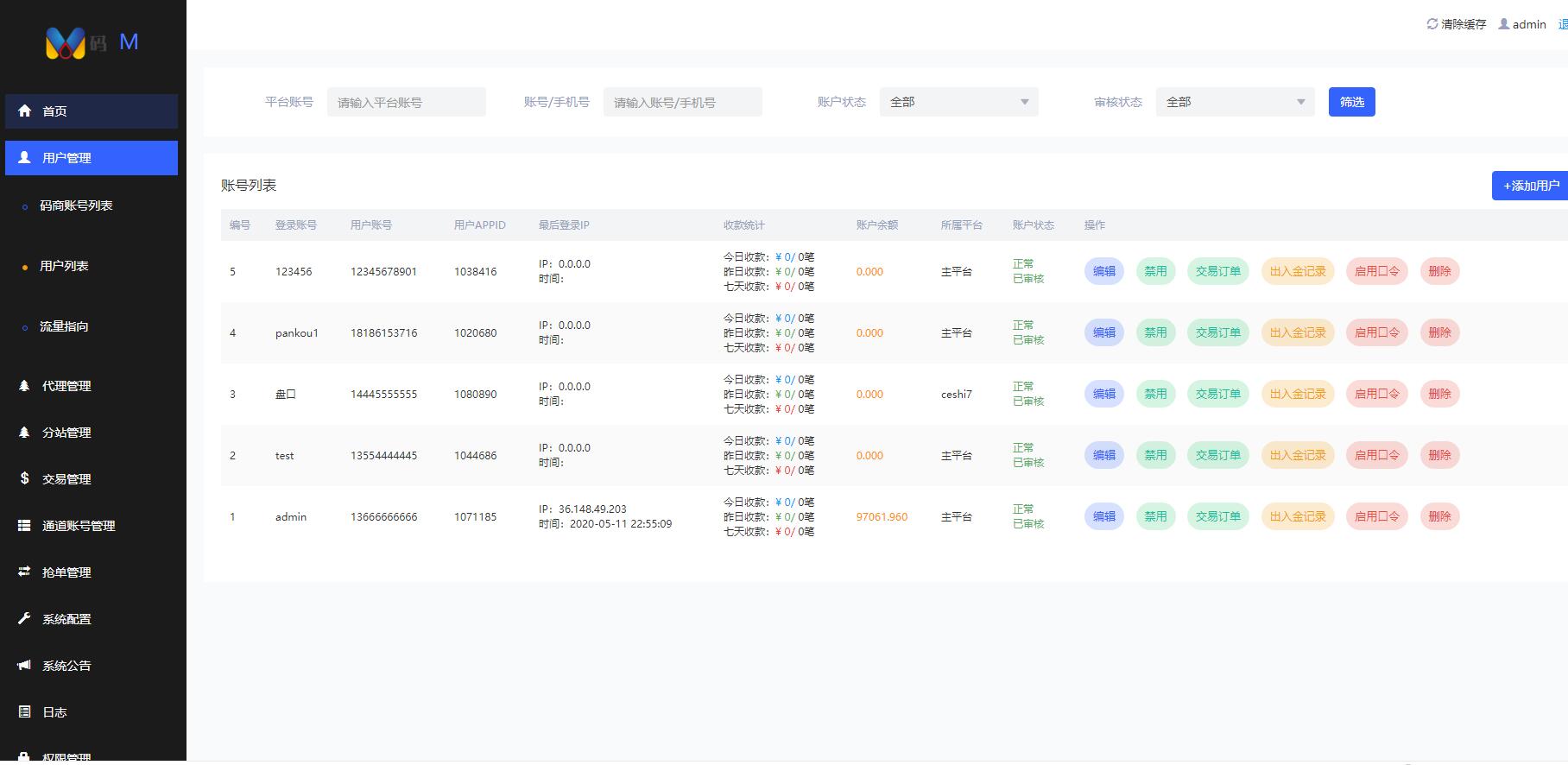Click the user icon beside 用户管理
Viewport: 1568px width, 765px height.
coord(25,158)
